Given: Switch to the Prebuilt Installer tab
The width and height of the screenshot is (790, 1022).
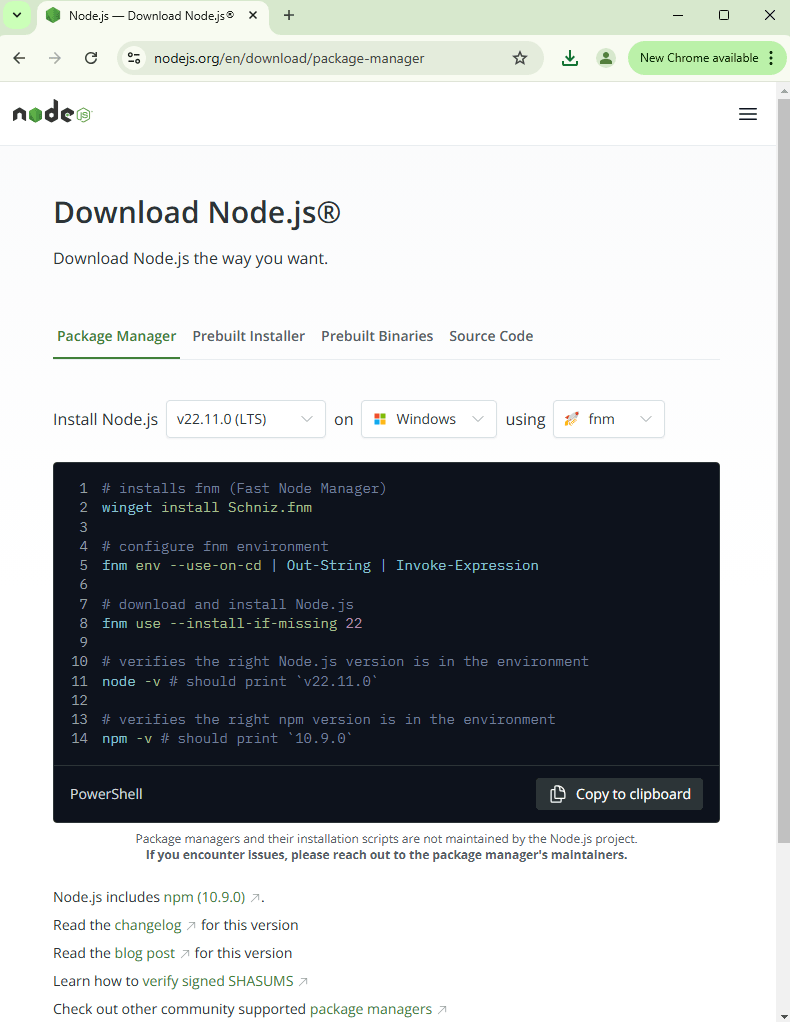Looking at the screenshot, I should (x=248, y=336).
